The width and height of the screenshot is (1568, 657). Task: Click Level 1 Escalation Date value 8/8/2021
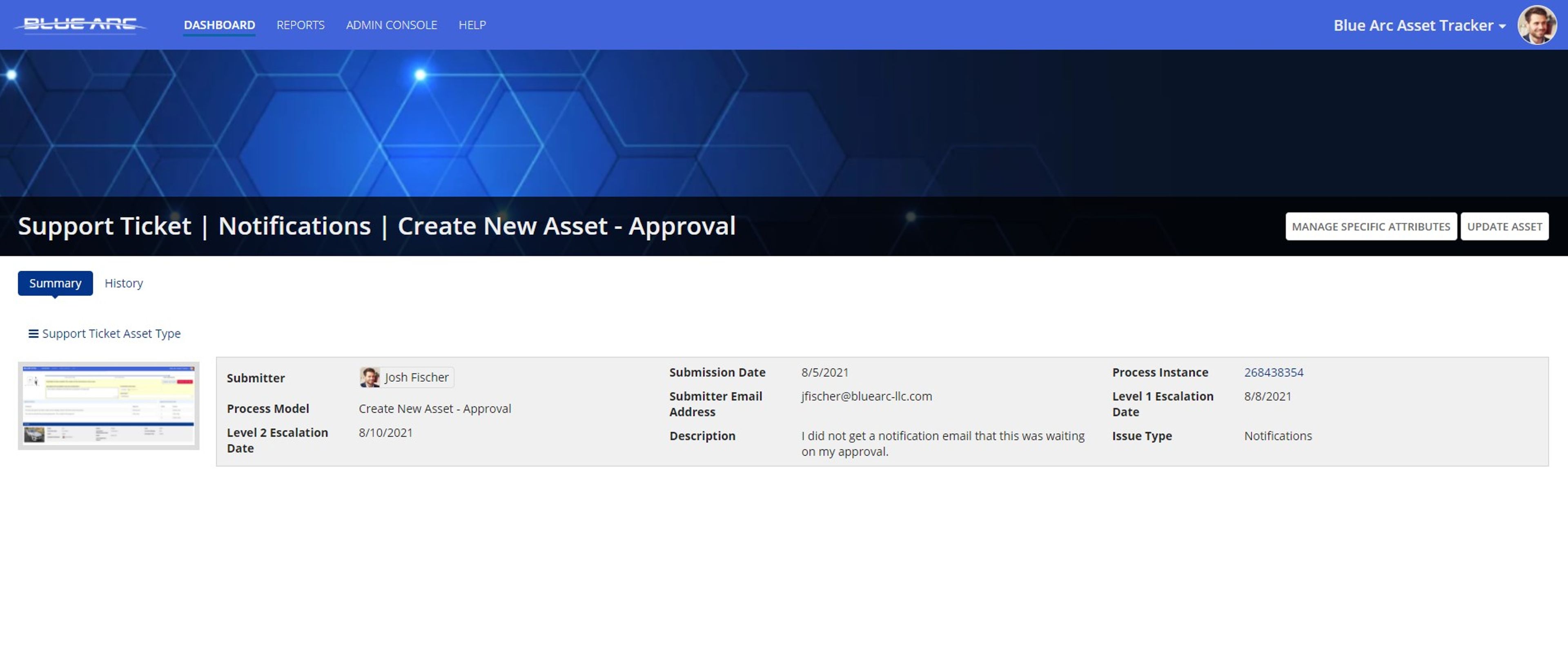(x=1268, y=396)
